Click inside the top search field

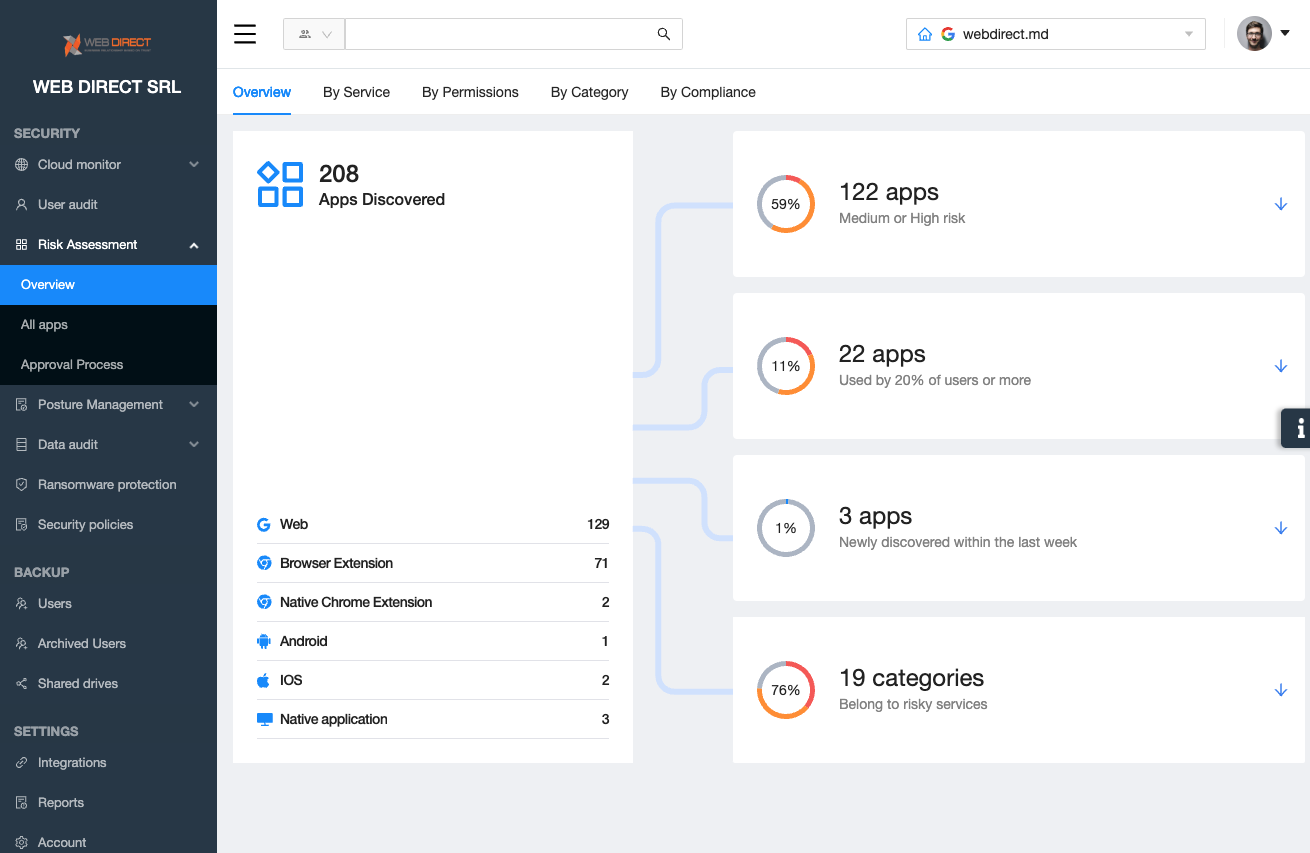(500, 33)
